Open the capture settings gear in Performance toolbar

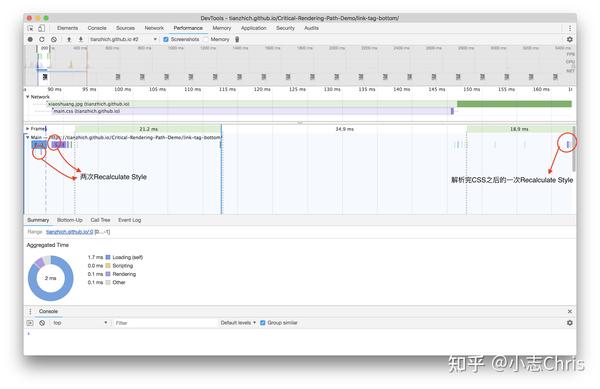569,39
